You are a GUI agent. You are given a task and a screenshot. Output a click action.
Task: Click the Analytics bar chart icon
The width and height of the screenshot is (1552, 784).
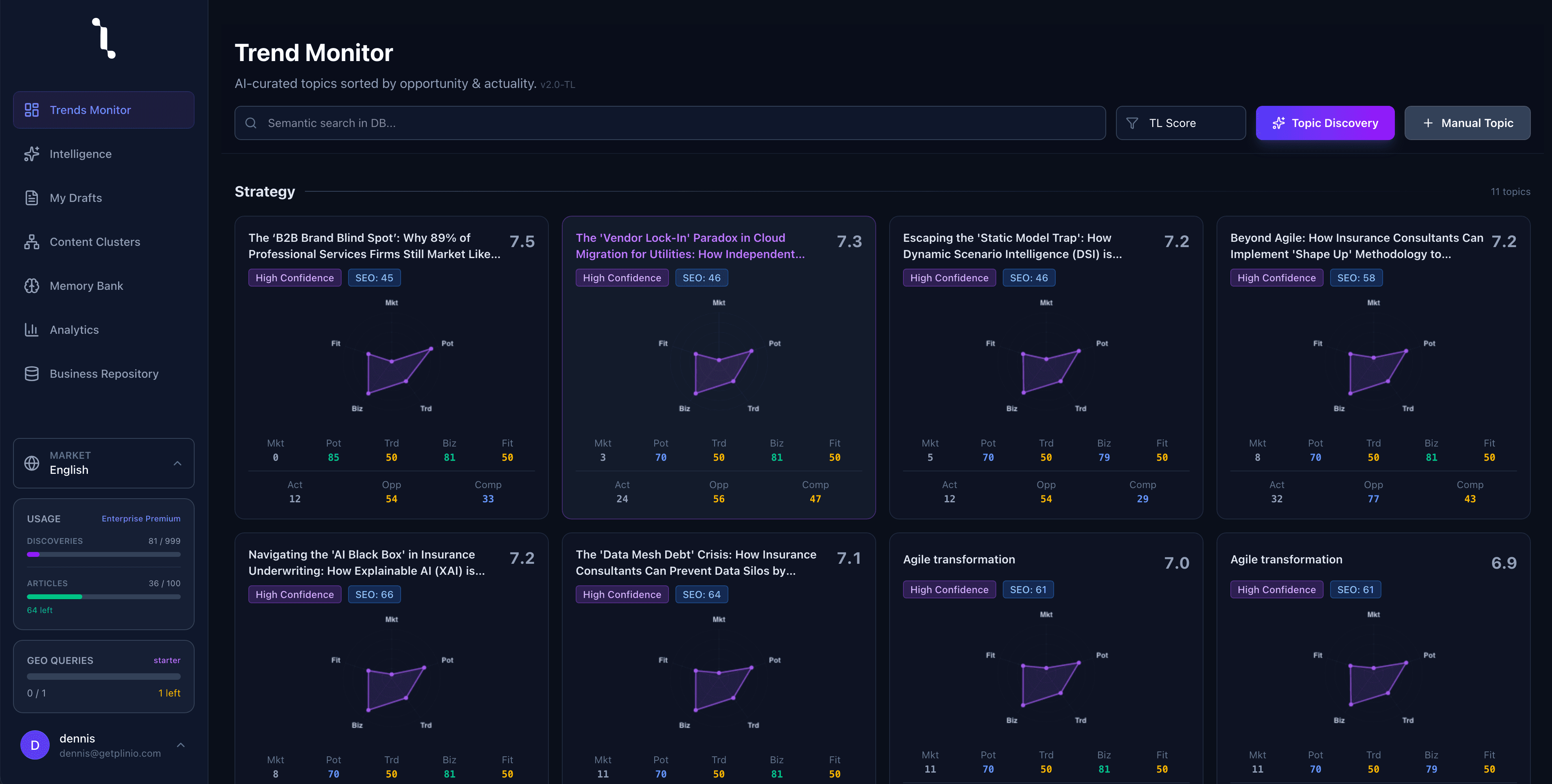point(31,329)
